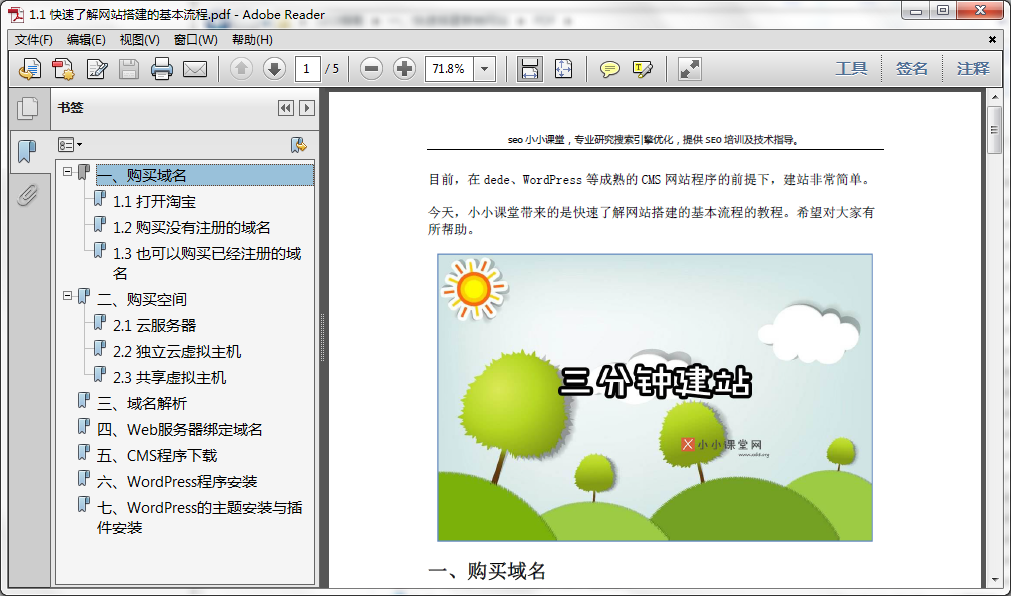Collapse the bookmarks panel double arrow
This screenshot has height=596, width=1011.
point(286,108)
